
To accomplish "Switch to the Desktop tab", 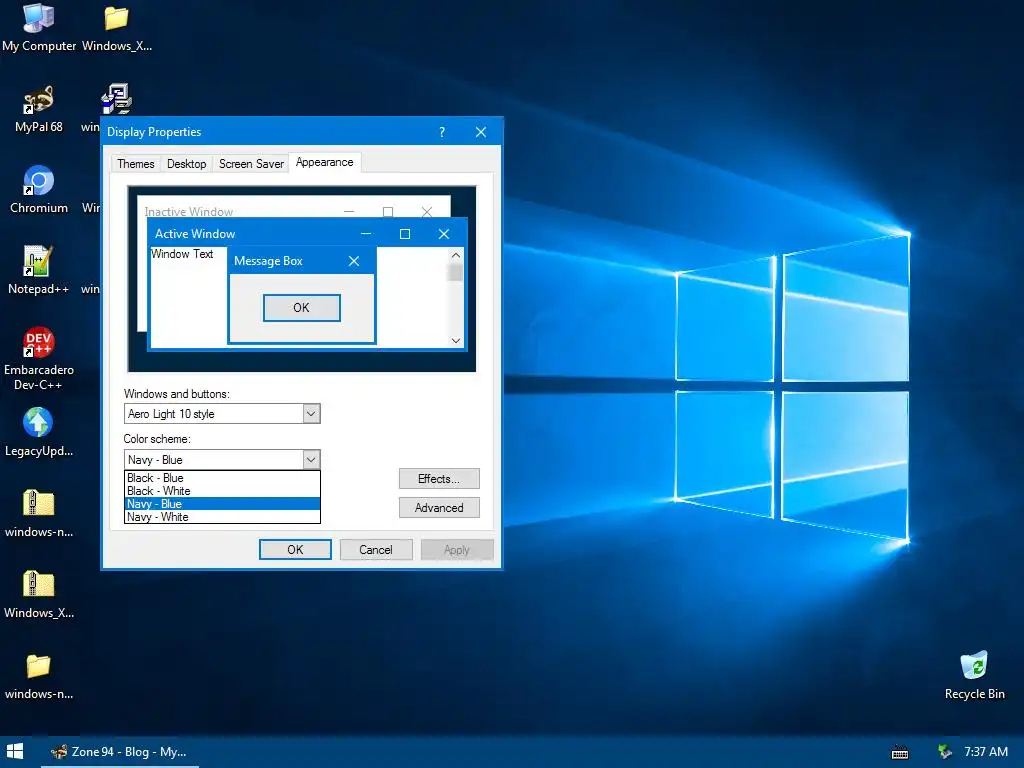I will tap(186, 164).
